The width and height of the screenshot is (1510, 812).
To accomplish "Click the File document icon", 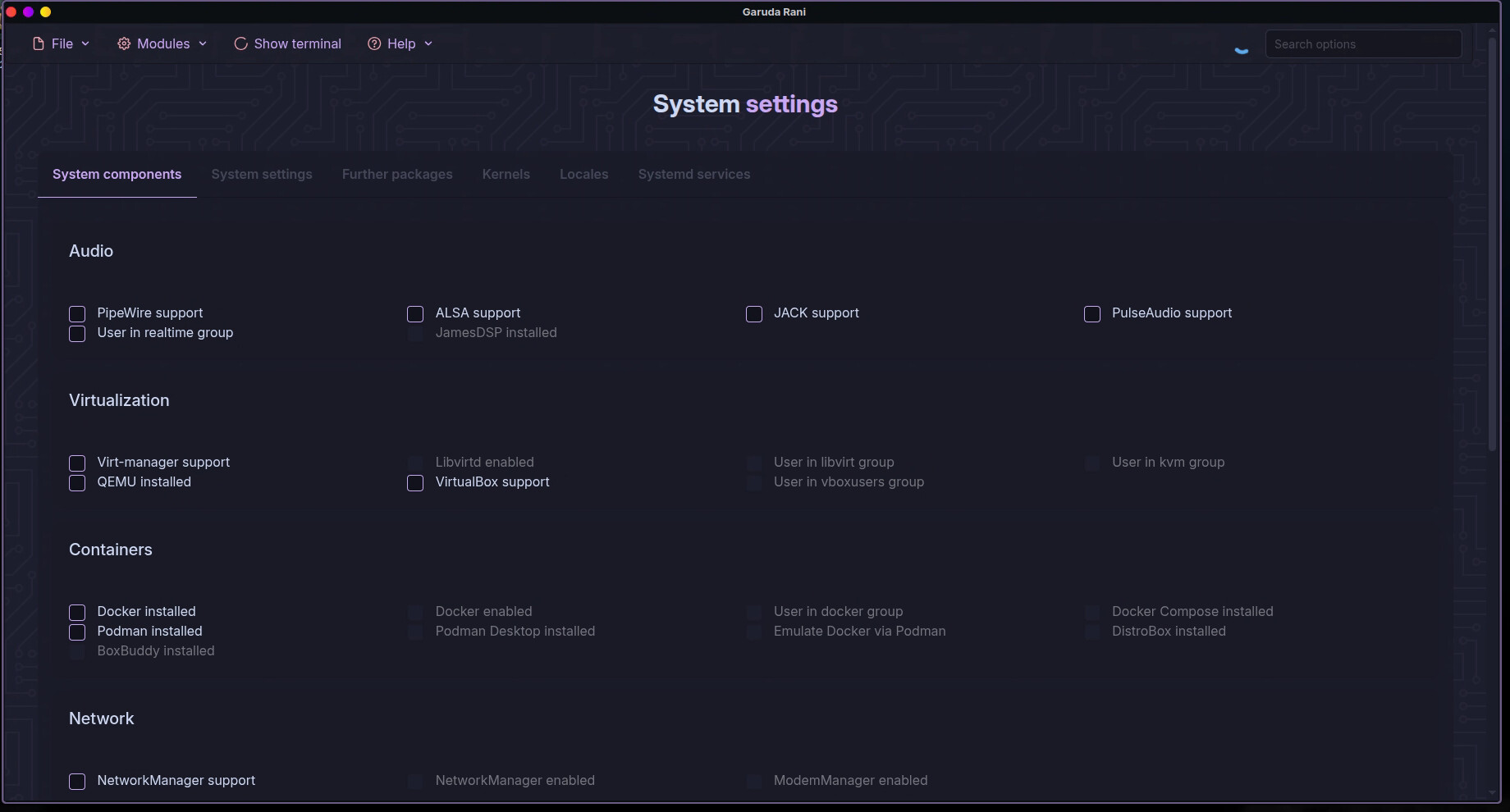I will tap(39, 43).
